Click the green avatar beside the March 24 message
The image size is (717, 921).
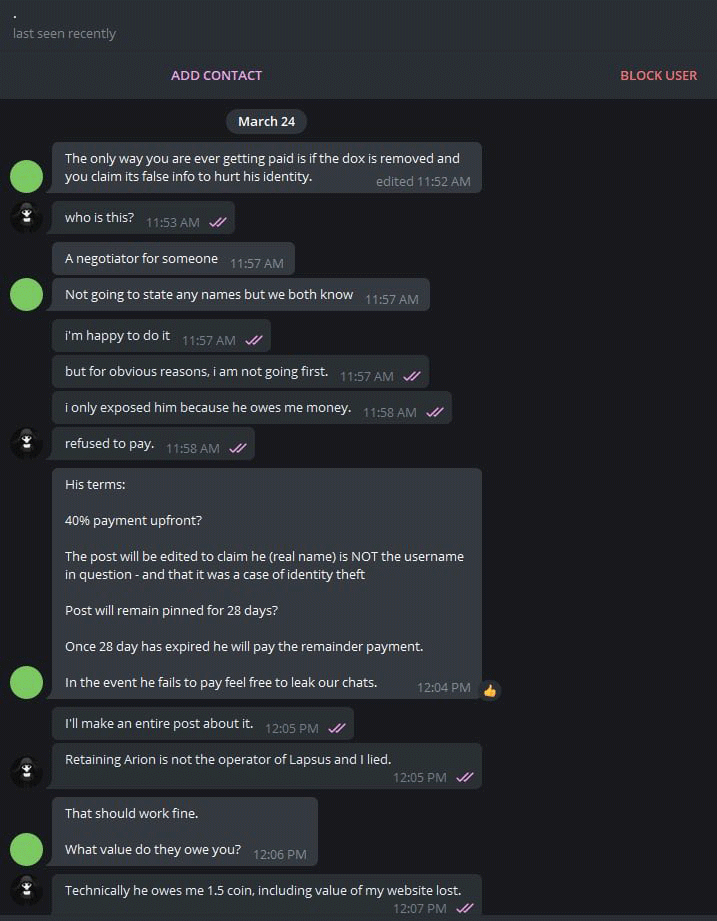tap(26, 175)
